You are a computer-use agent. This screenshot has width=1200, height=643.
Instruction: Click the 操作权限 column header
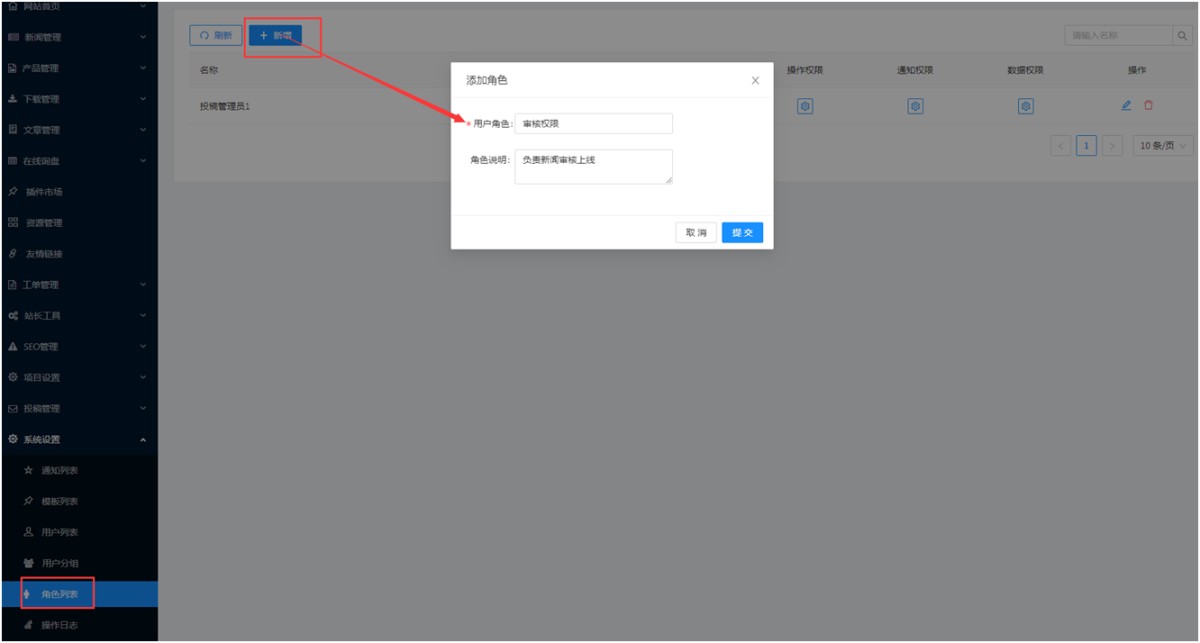[x=805, y=70]
